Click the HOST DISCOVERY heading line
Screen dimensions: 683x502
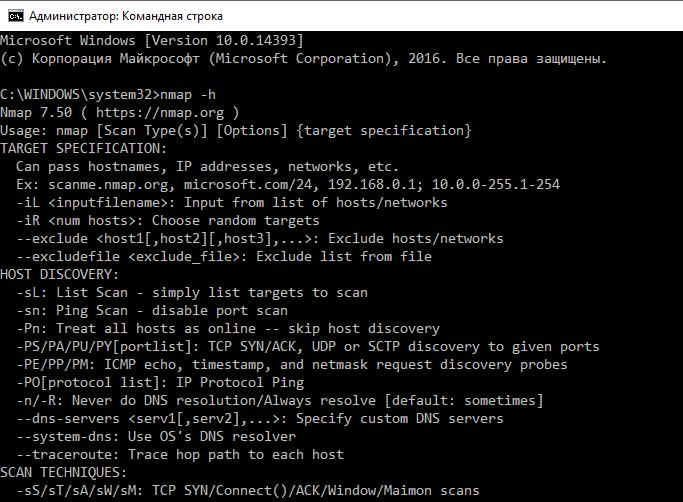[x=59, y=274]
